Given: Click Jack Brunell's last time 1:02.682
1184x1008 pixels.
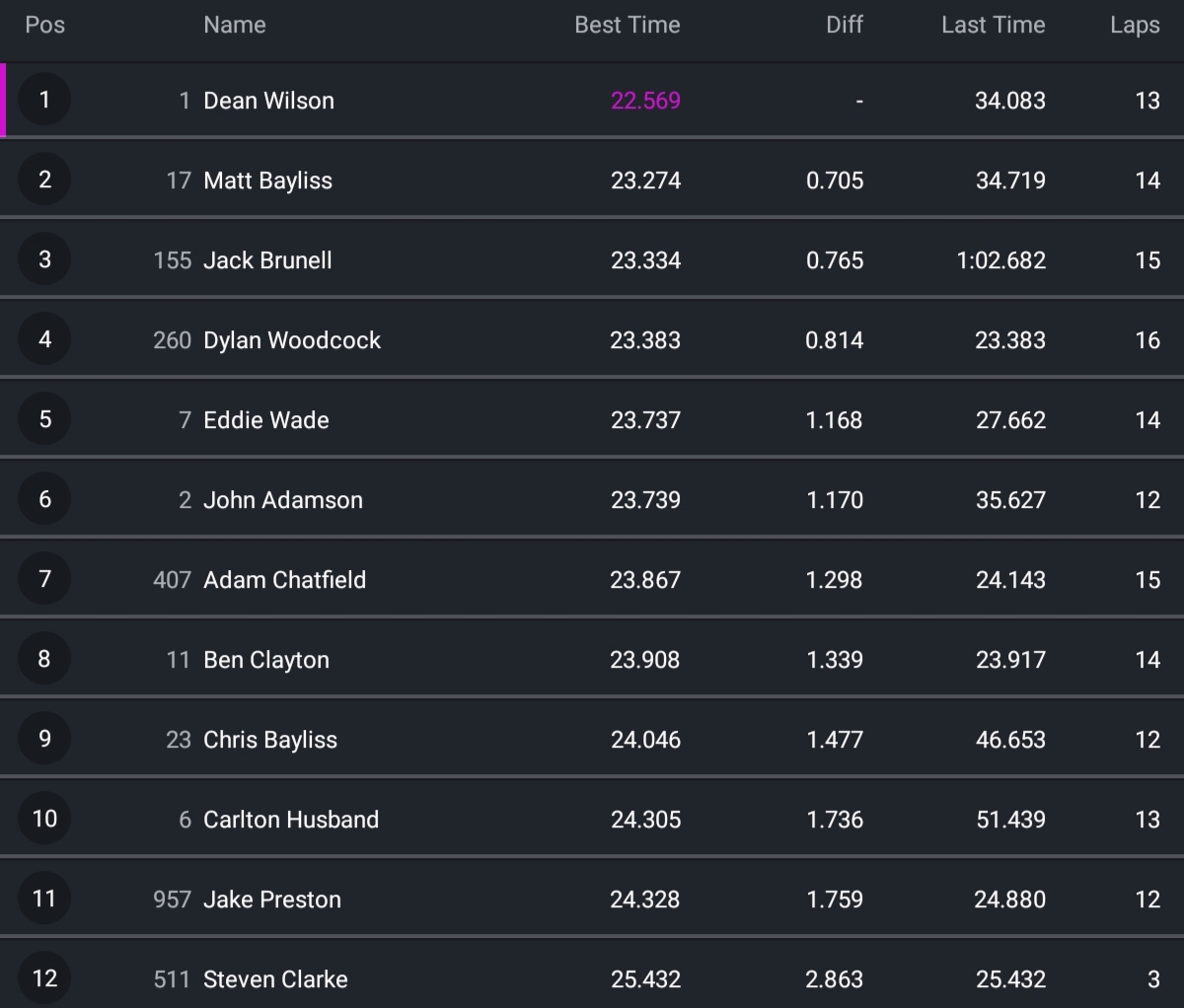Looking at the screenshot, I should [x=1000, y=260].
